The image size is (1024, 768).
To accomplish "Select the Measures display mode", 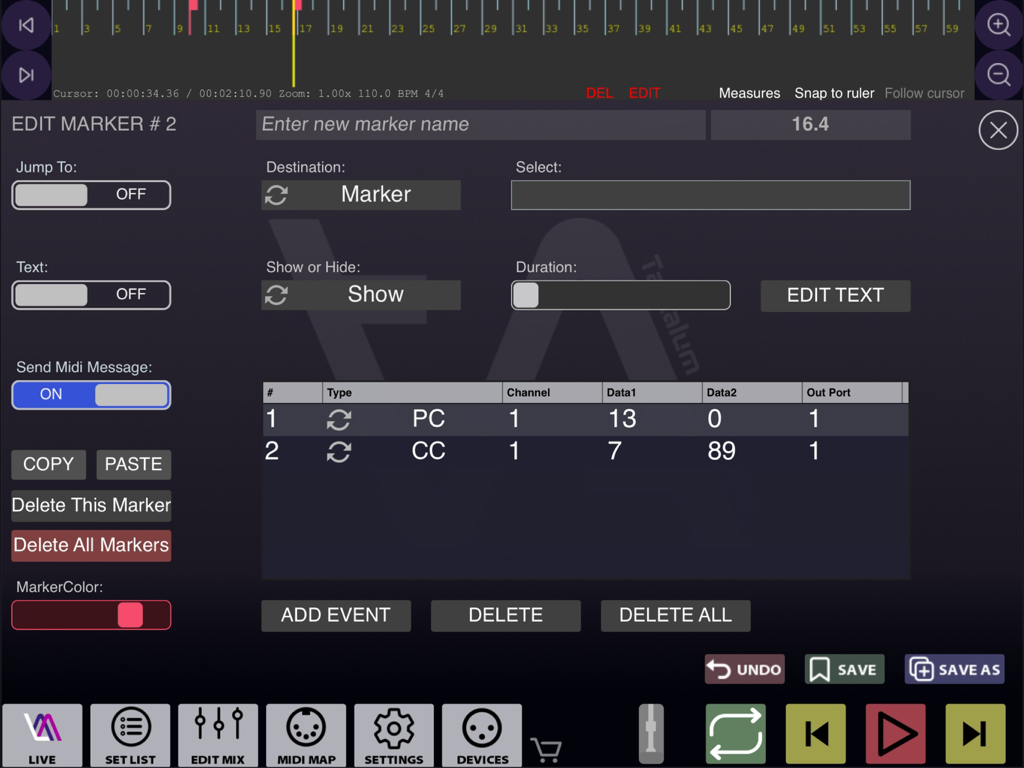I will (x=749, y=93).
